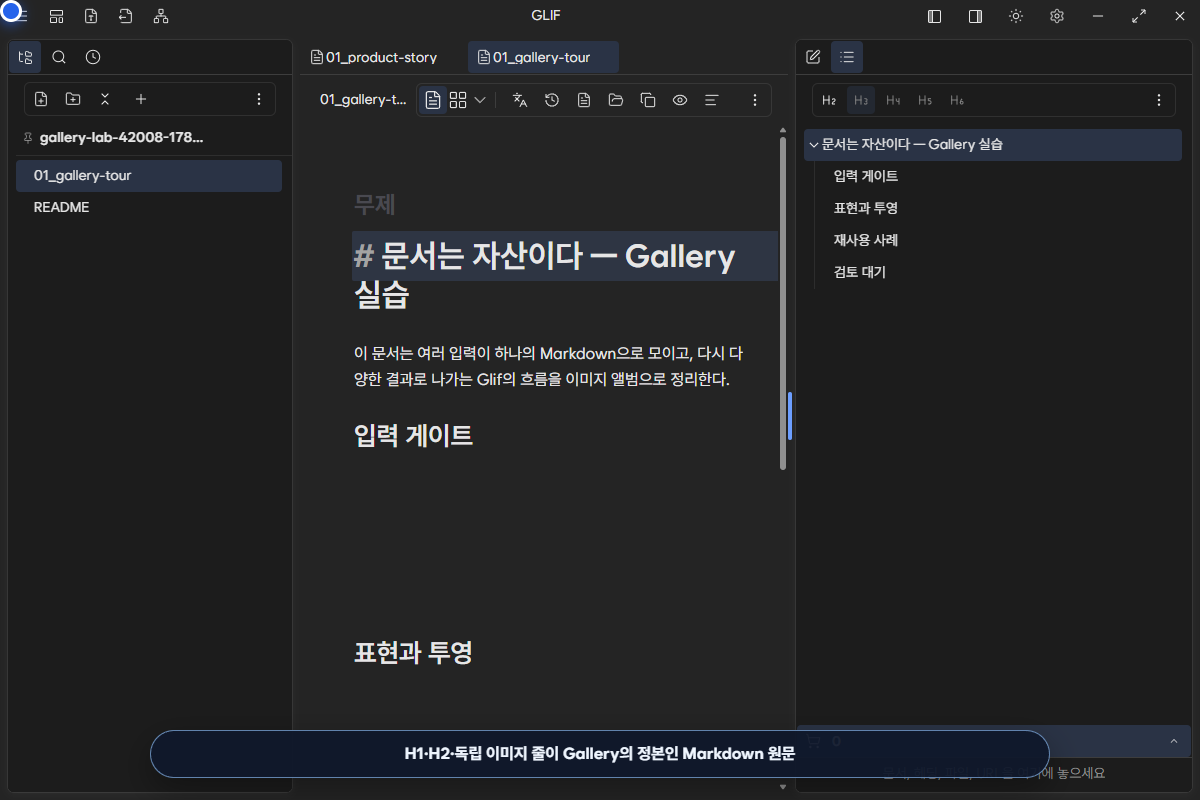Click the '# 문서는 자산이다' heading line

click(565, 256)
